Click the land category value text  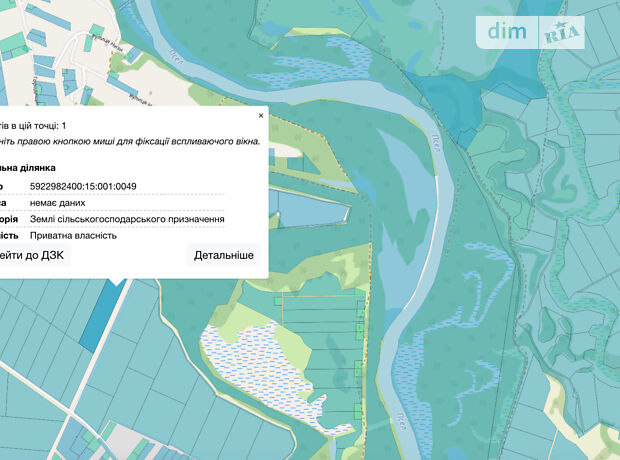tap(127, 219)
